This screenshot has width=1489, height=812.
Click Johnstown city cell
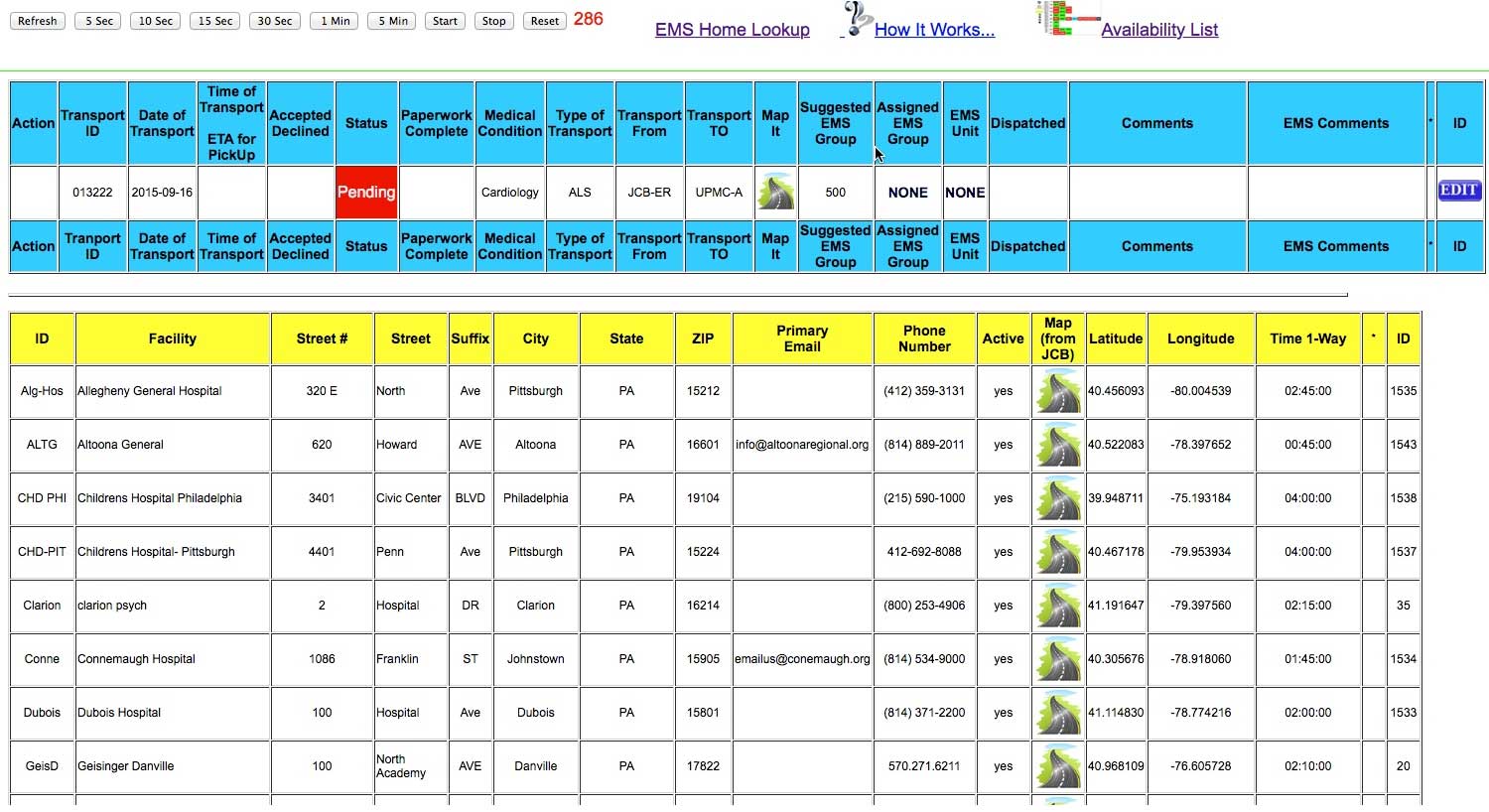536,659
